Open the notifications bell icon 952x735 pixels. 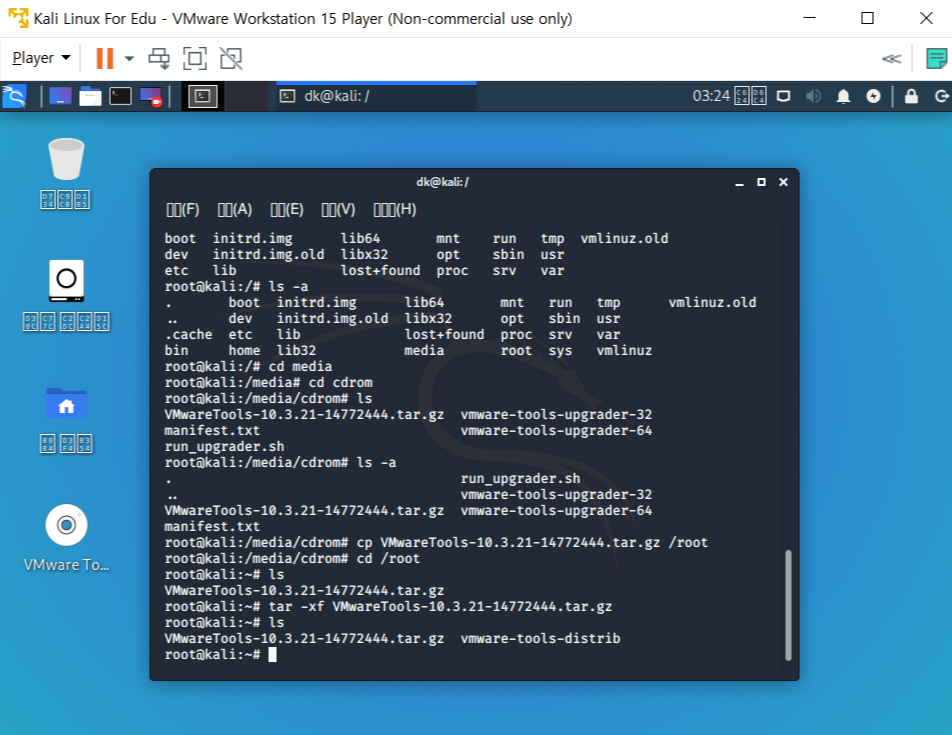[843, 96]
